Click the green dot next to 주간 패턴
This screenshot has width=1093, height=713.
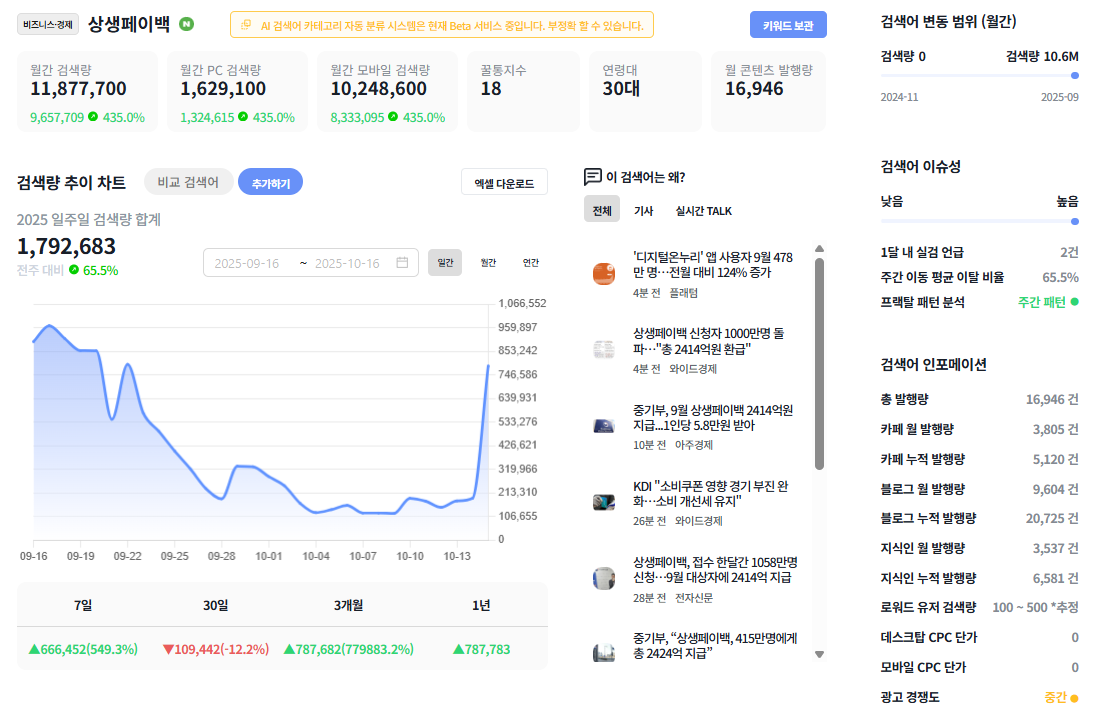click(1074, 302)
